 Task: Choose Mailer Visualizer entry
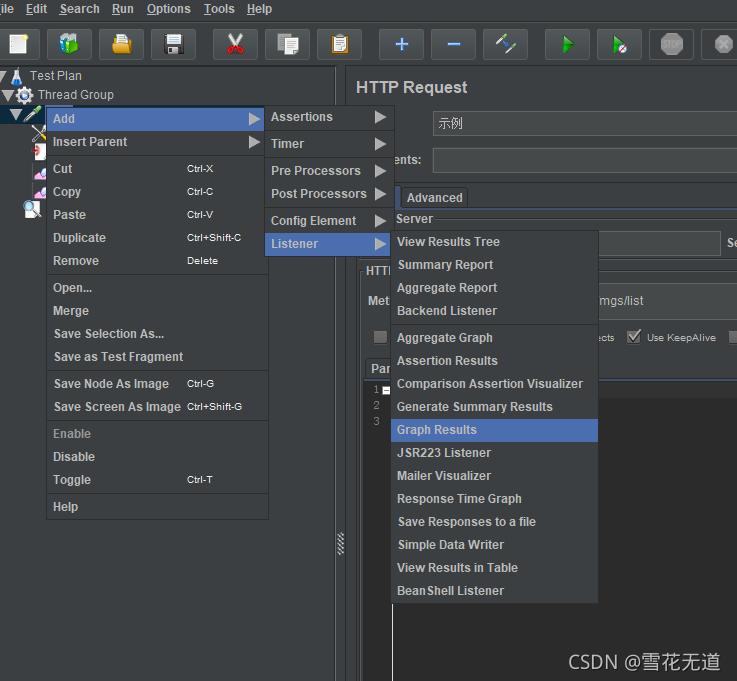pos(494,476)
